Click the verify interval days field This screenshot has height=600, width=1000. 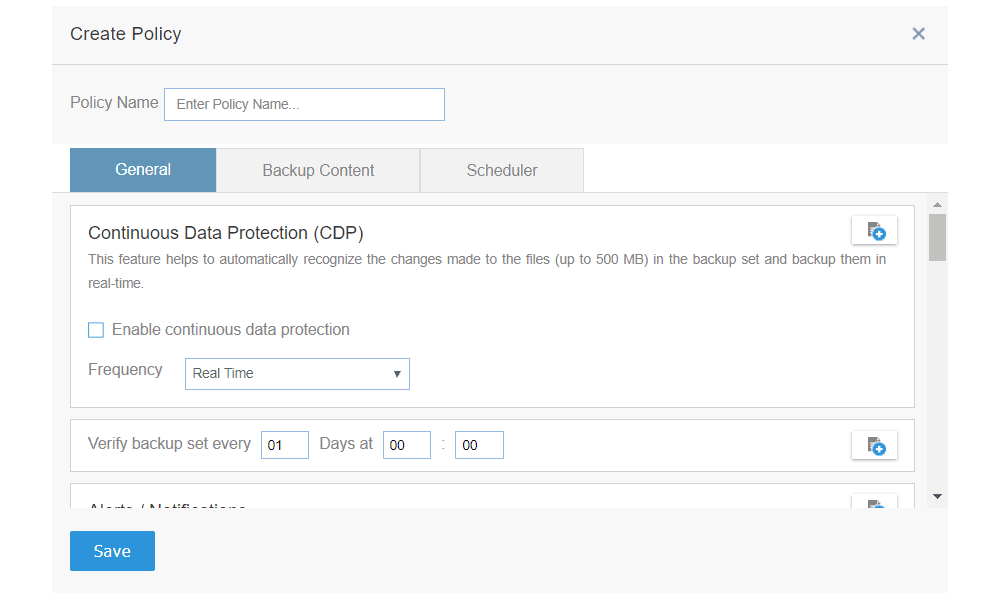284,445
